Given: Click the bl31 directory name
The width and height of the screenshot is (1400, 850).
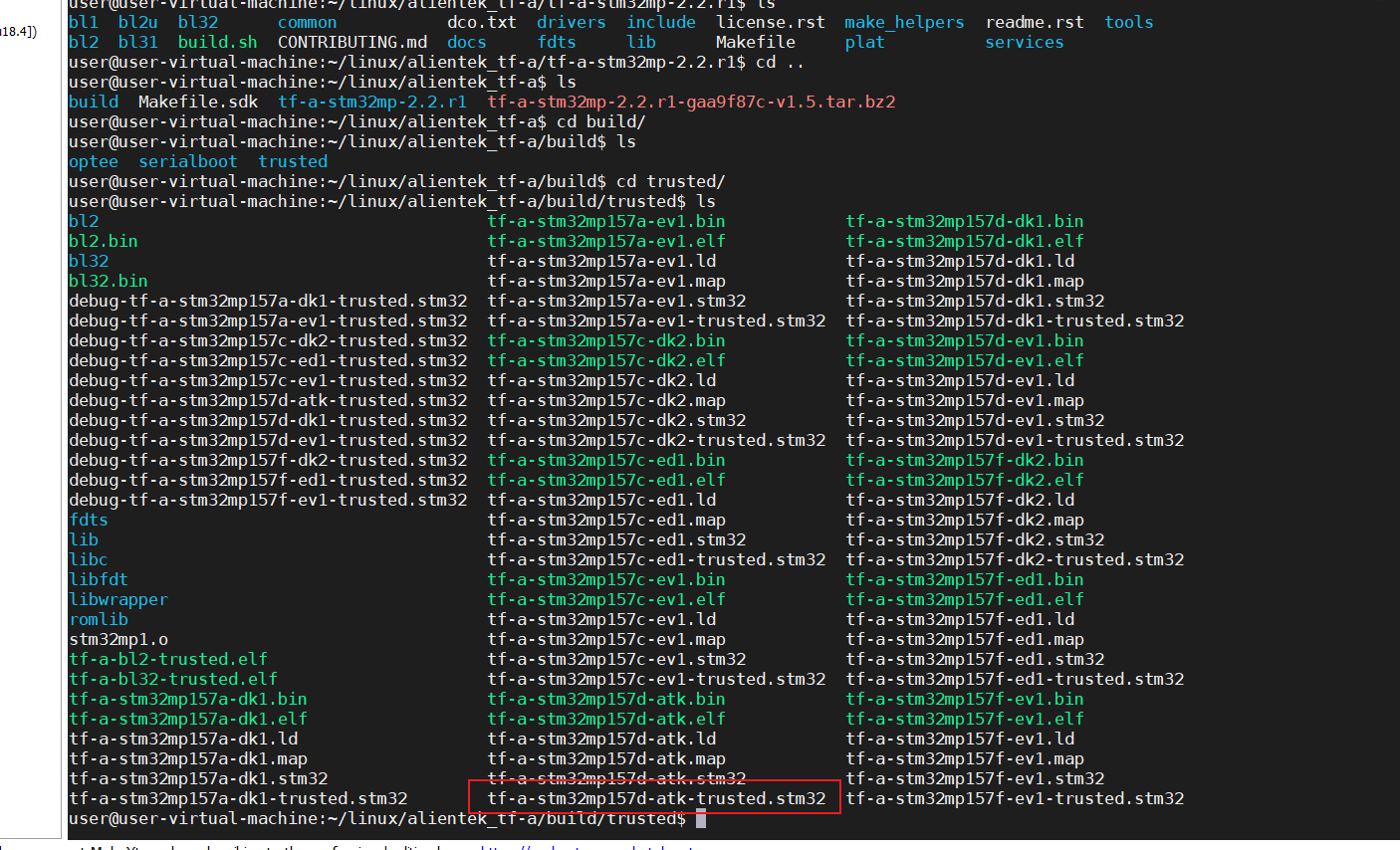Looking at the screenshot, I should click(x=138, y=42).
